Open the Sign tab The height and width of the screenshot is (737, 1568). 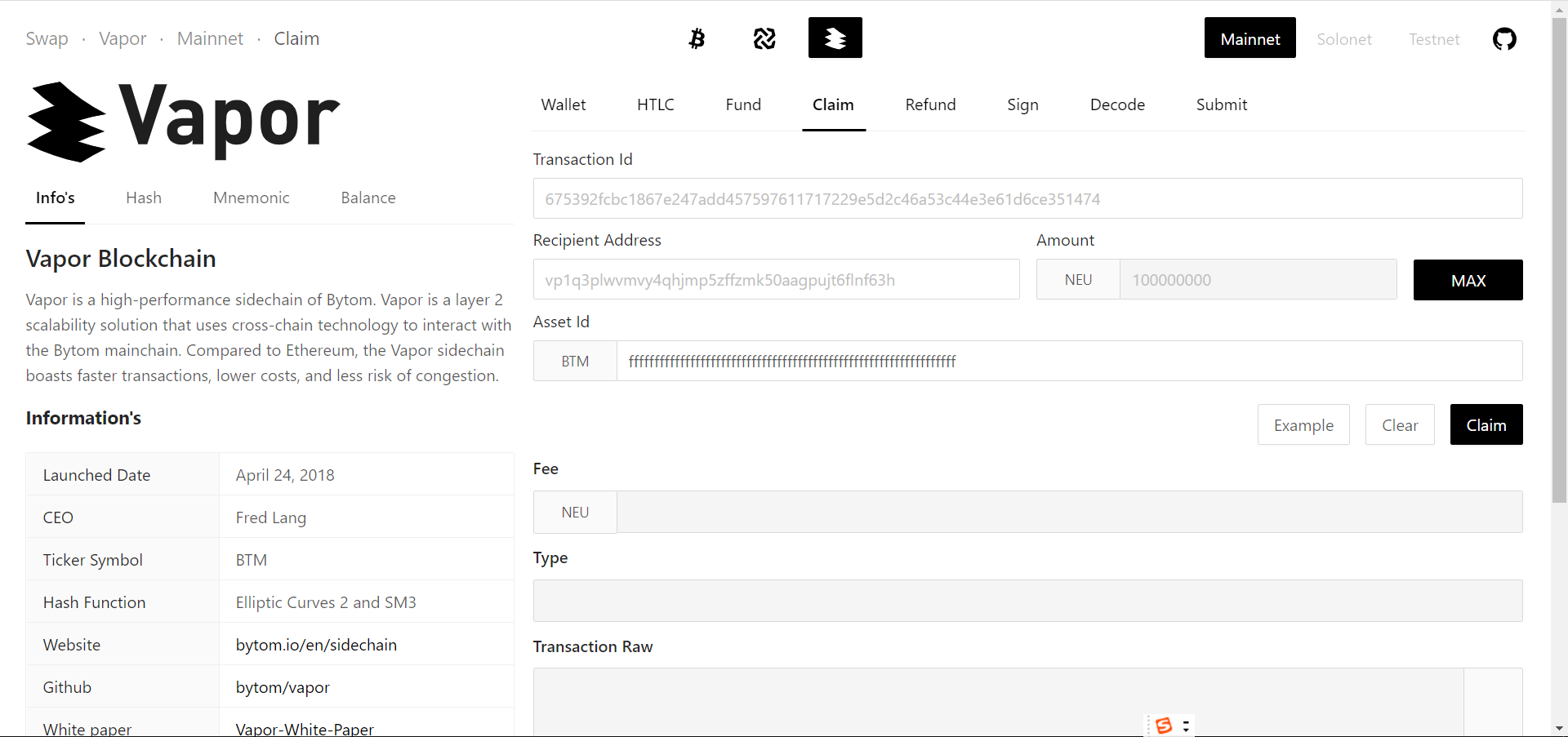point(1022,104)
